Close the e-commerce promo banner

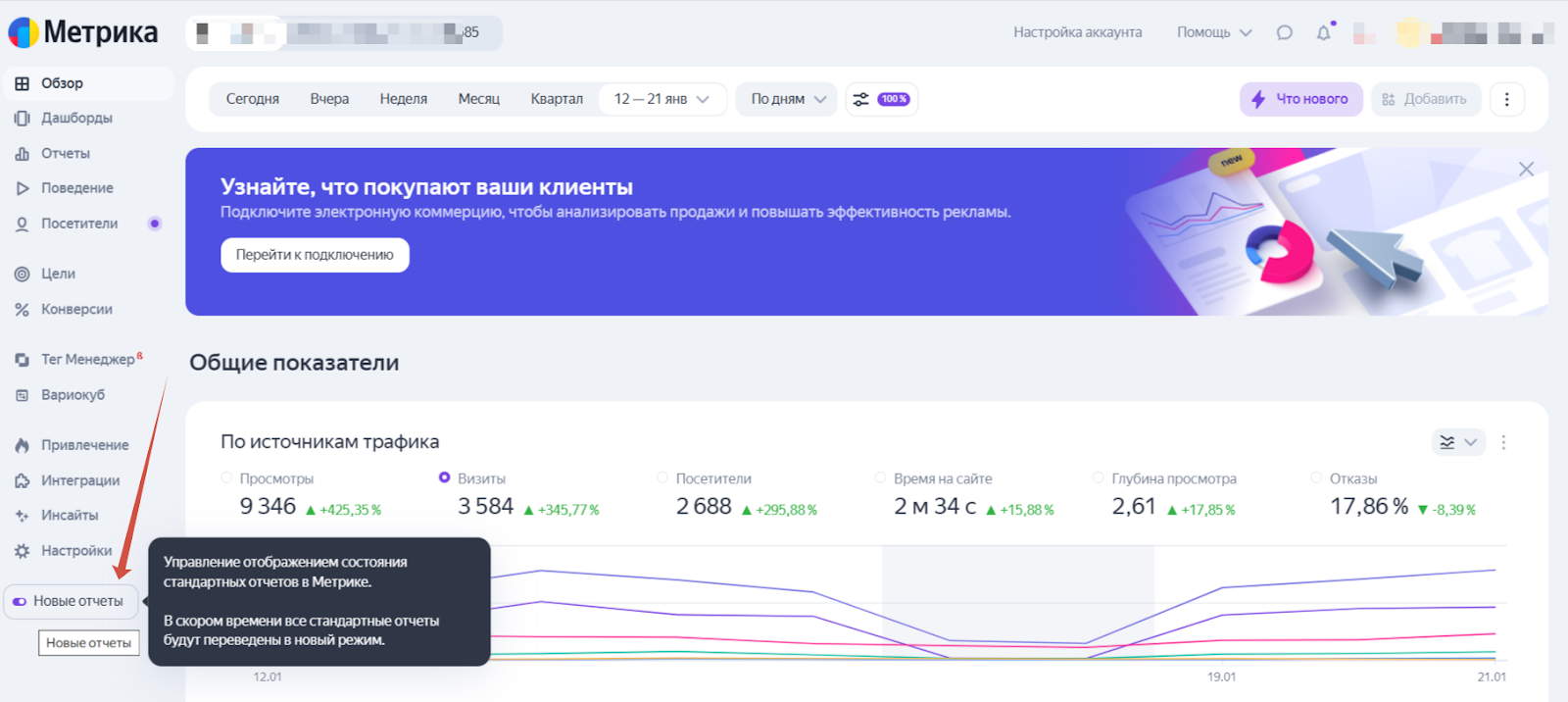(1526, 170)
